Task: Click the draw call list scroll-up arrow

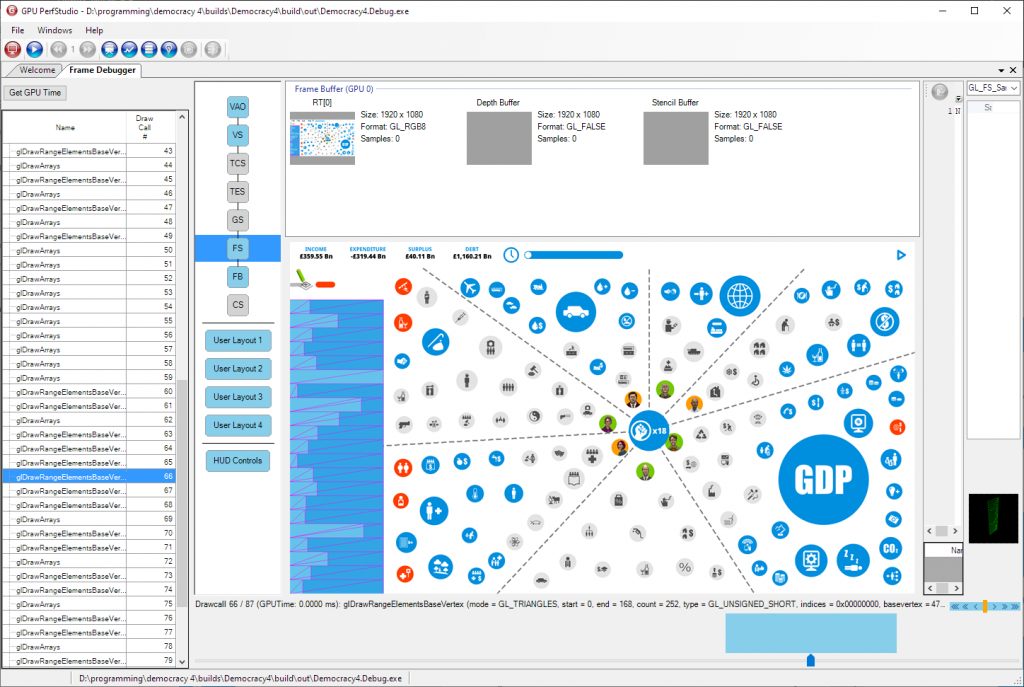Action: (x=182, y=117)
